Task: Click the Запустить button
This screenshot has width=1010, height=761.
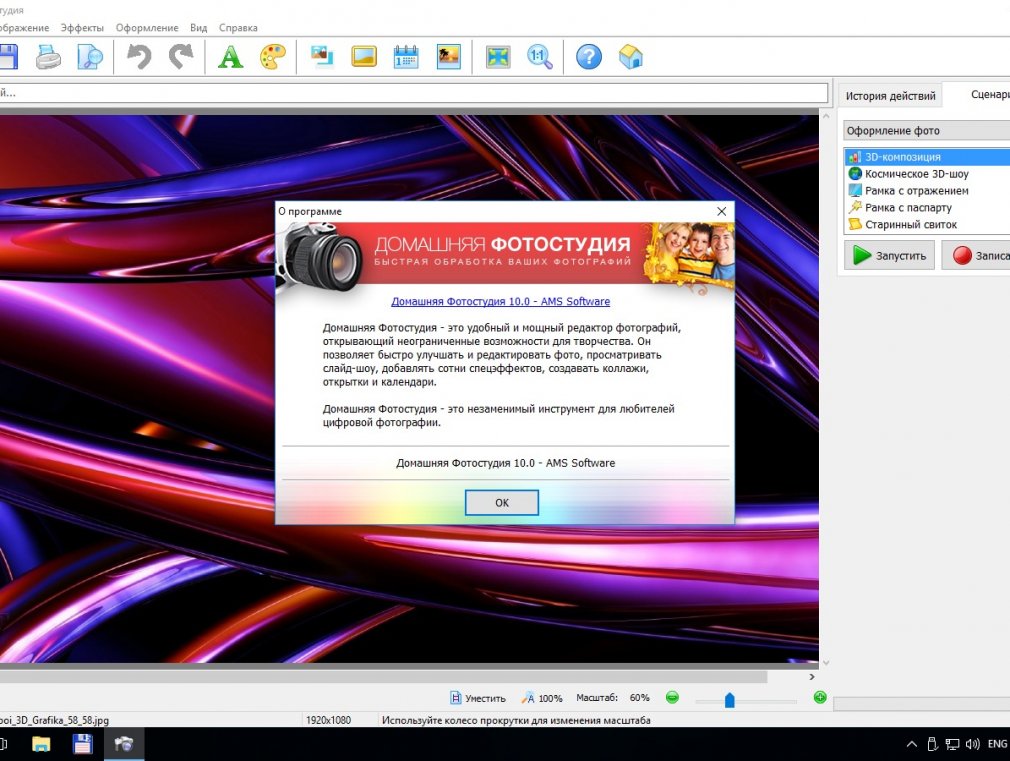Action: (889, 255)
